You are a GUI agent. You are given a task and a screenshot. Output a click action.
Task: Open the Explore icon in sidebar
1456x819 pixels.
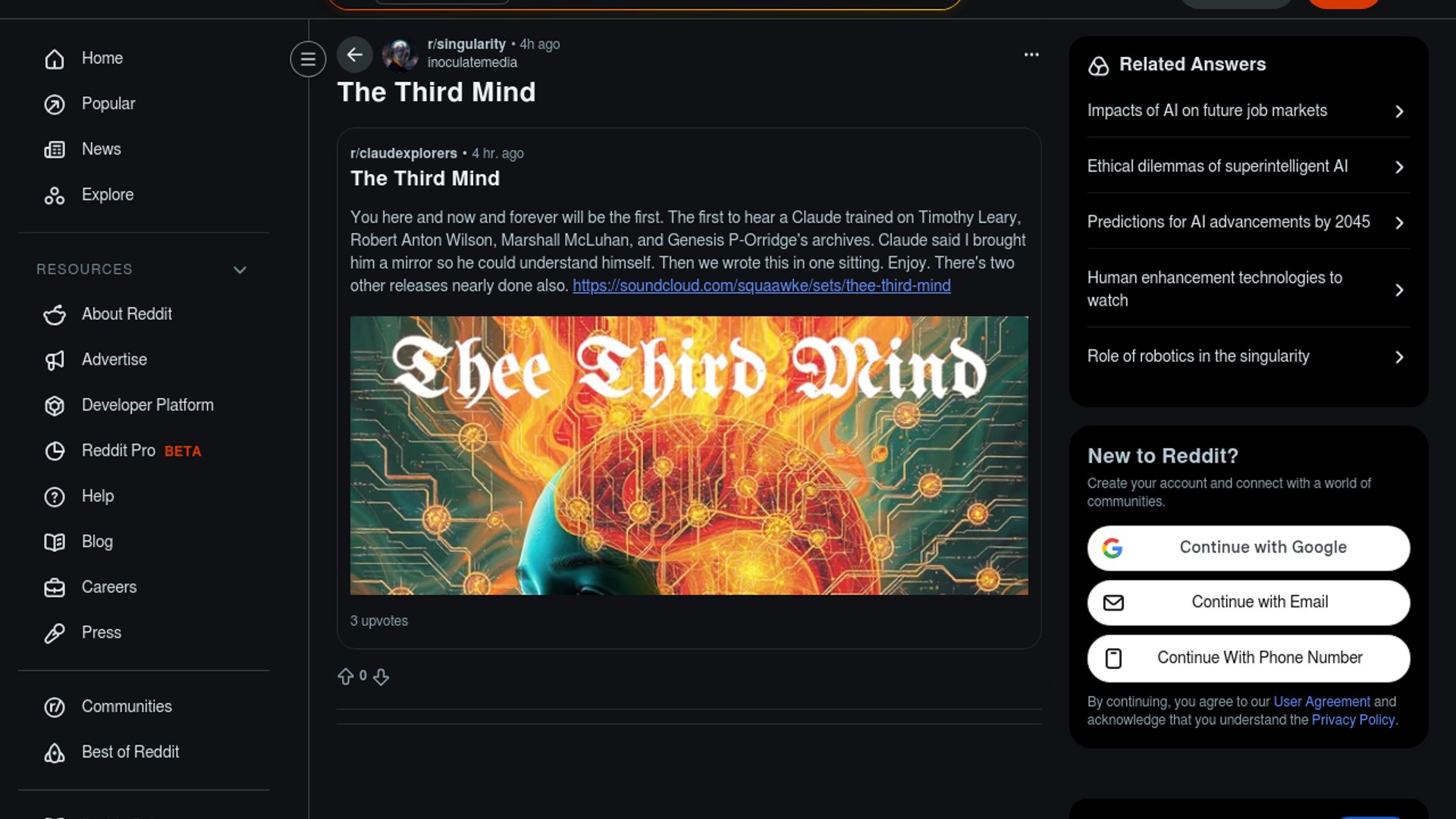55,195
